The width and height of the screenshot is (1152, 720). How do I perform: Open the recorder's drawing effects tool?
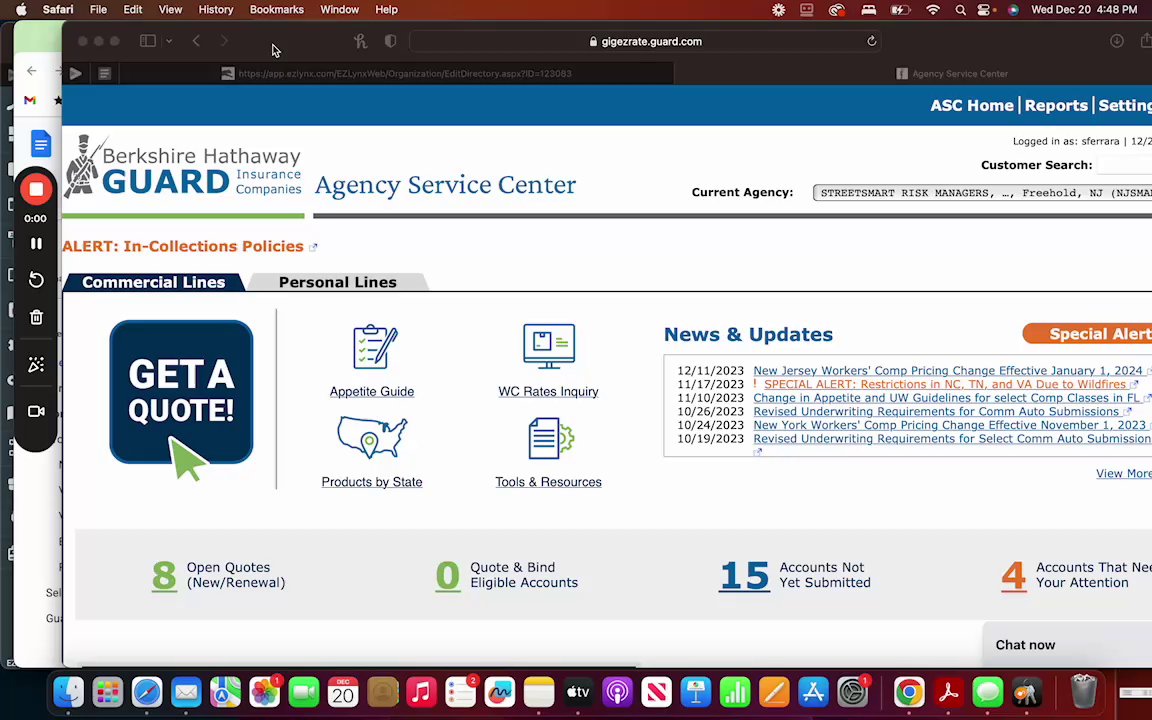(x=36, y=365)
